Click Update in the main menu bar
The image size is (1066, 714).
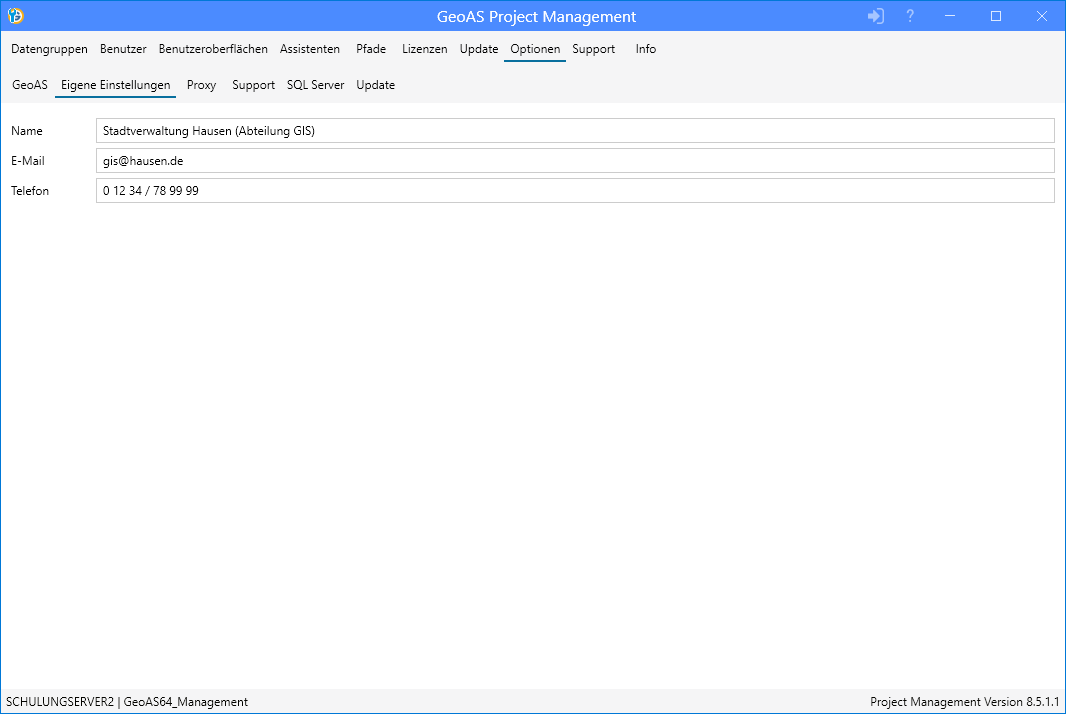[479, 49]
